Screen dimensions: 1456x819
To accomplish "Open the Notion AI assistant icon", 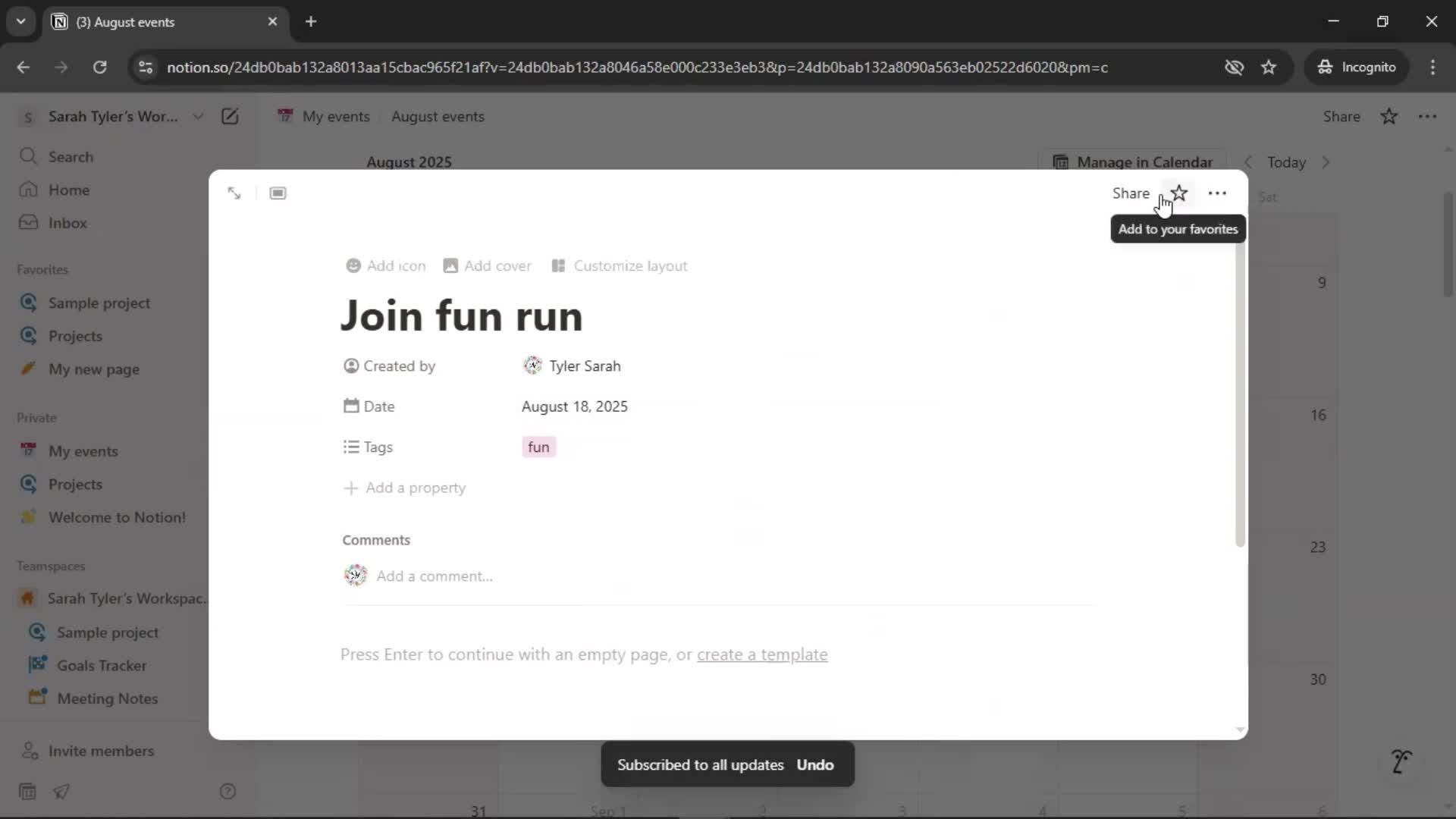I will (1401, 761).
